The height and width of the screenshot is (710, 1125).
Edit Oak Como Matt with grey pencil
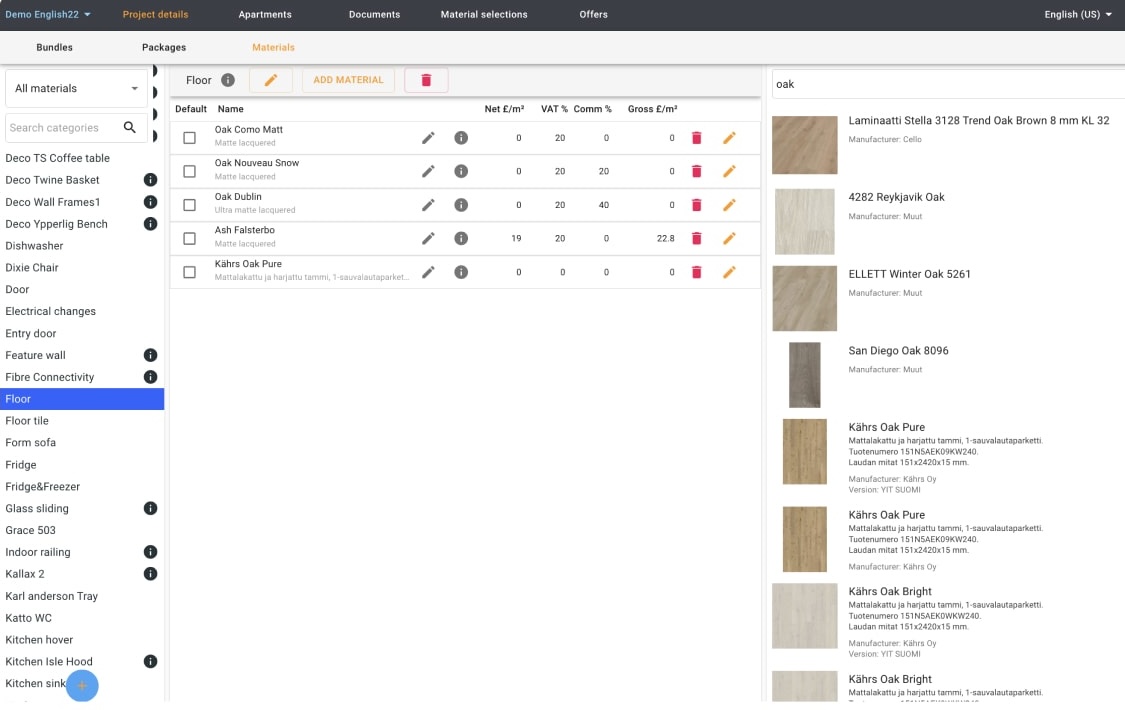point(428,138)
